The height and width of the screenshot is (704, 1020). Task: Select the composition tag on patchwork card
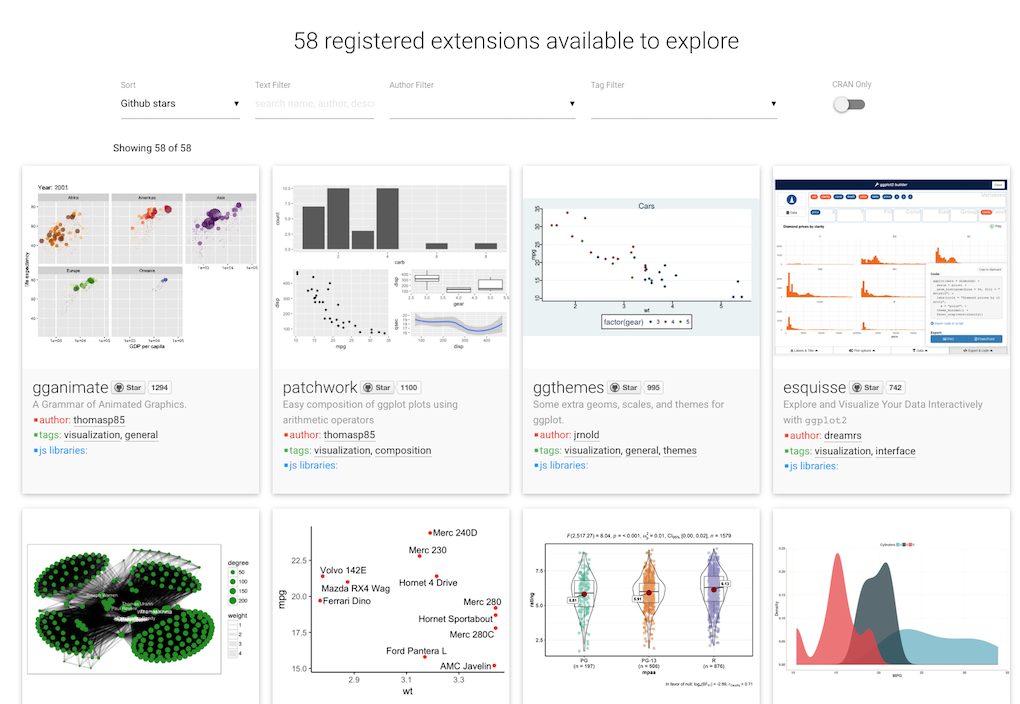pyautogui.click(x=403, y=450)
